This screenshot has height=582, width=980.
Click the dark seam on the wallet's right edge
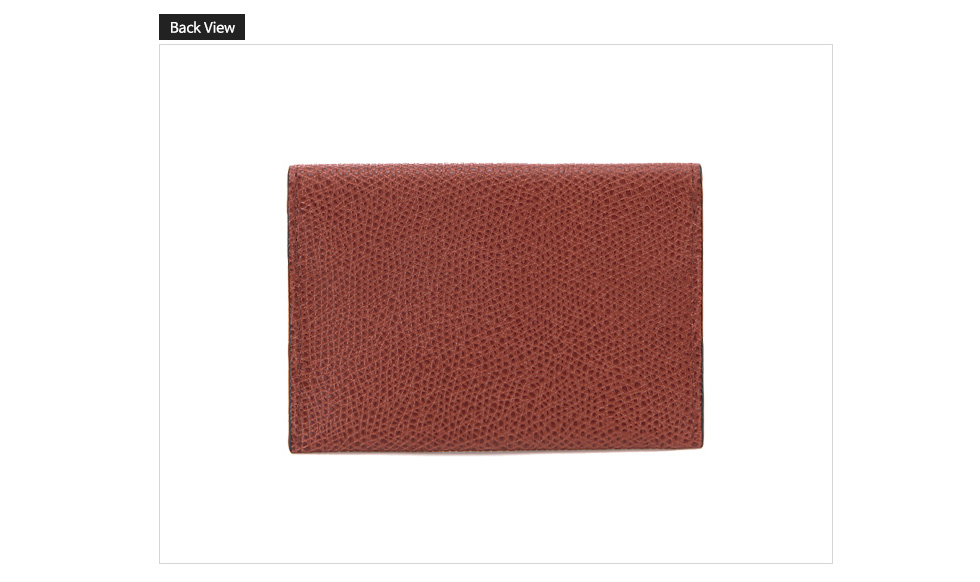coord(701,308)
